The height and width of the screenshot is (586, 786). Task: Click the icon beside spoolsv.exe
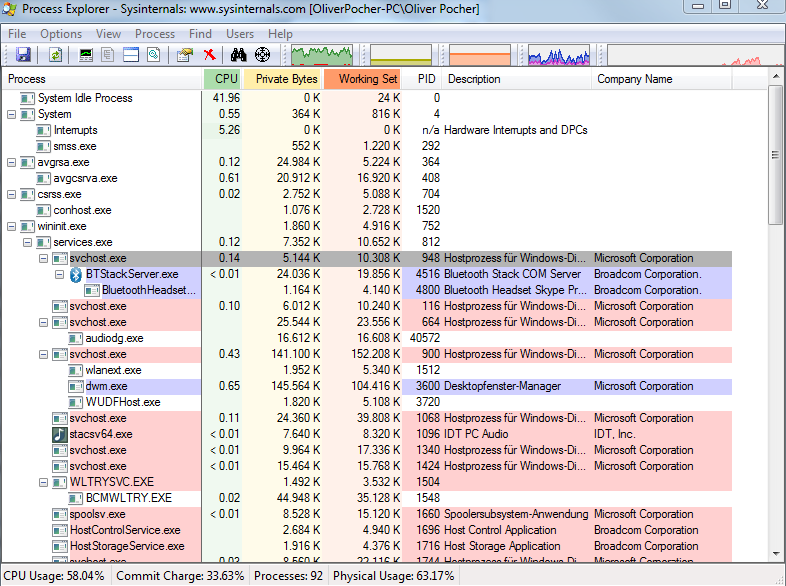click(60, 514)
